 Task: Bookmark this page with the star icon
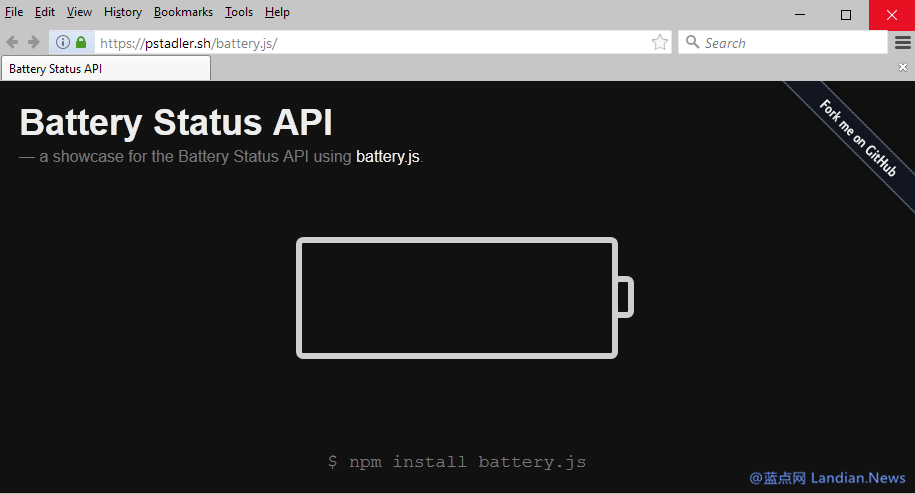pos(660,42)
